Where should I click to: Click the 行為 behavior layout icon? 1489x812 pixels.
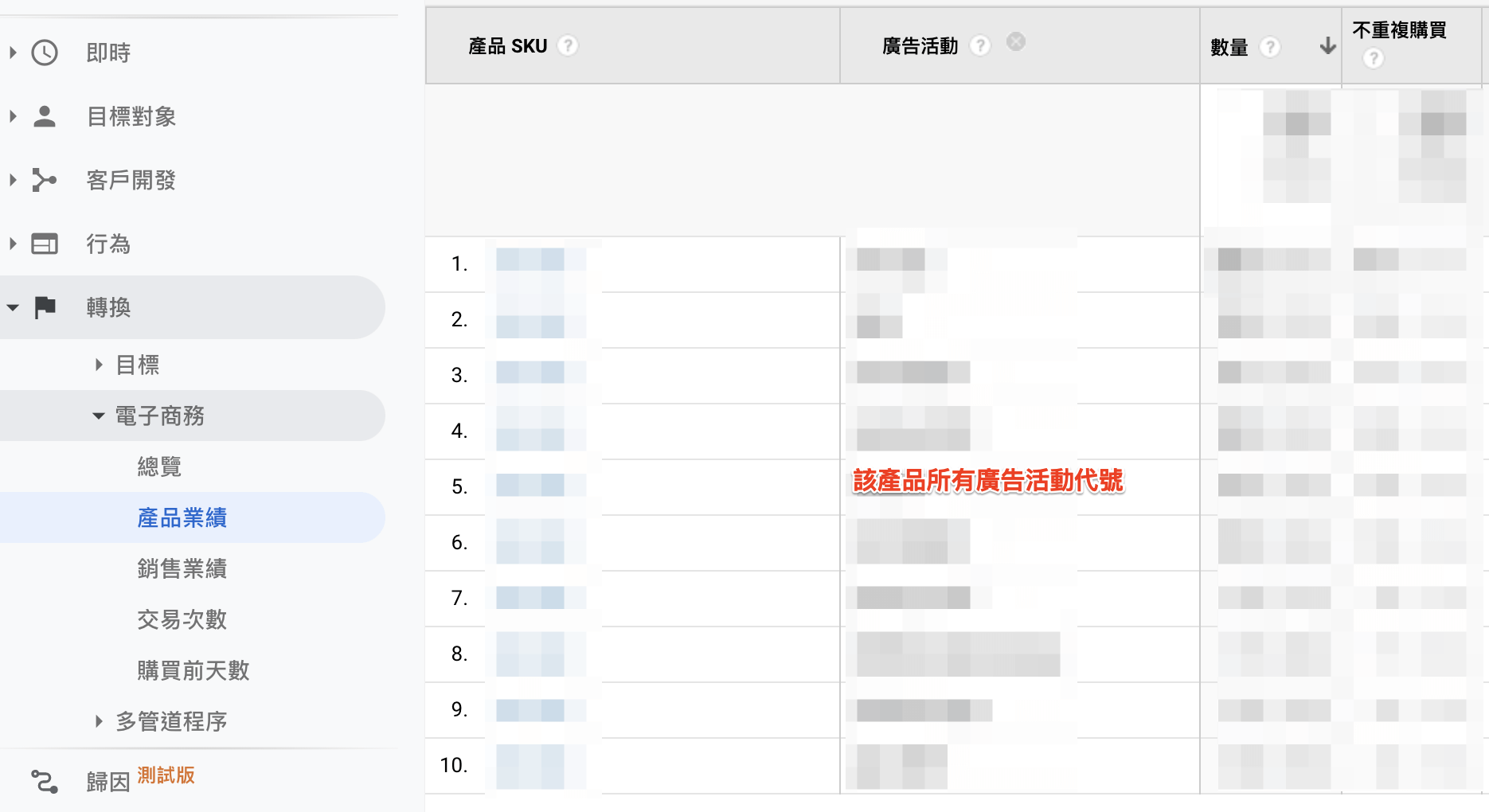coord(45,244)
